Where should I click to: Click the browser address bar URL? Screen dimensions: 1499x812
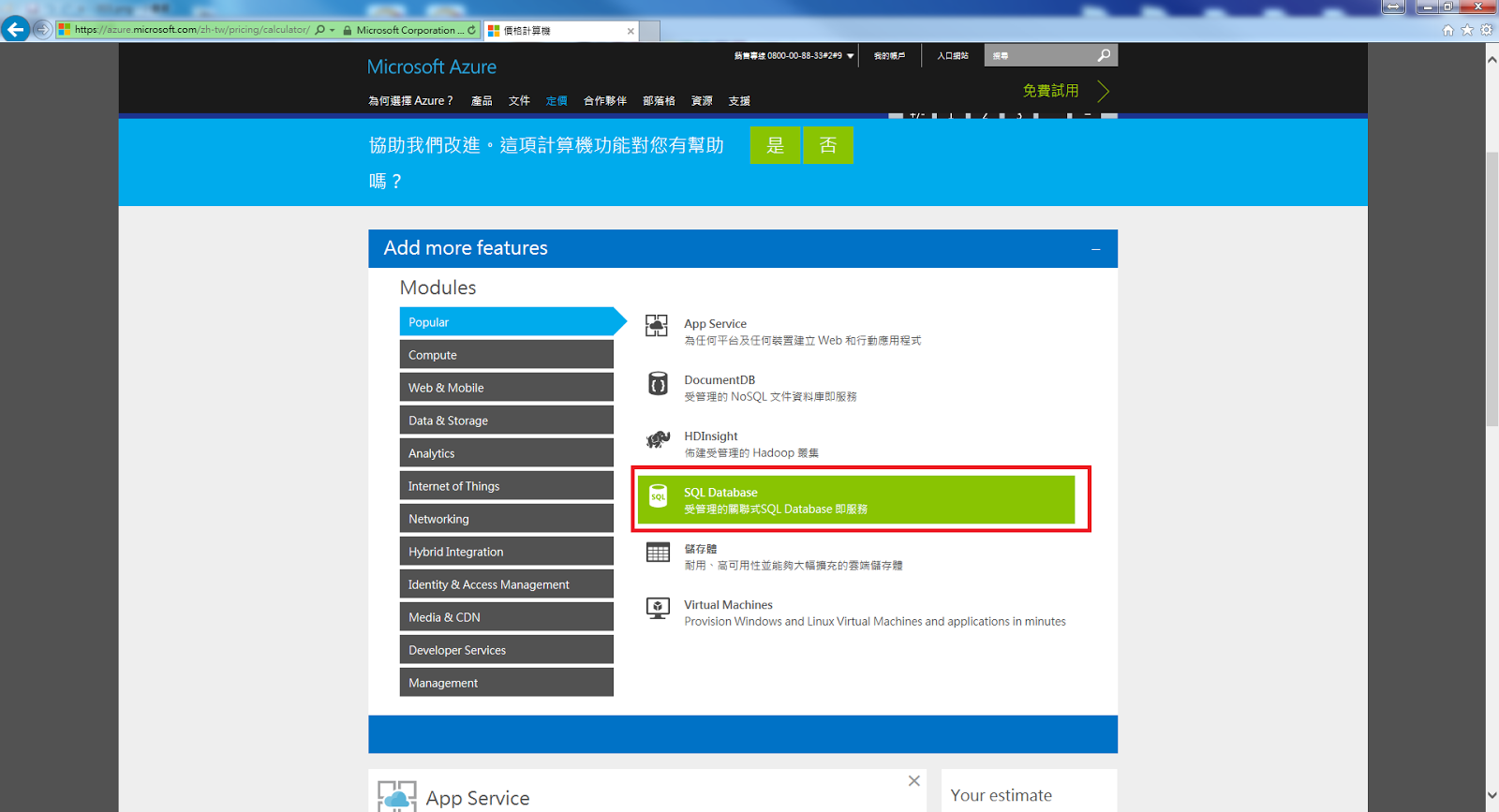point(192,30)
